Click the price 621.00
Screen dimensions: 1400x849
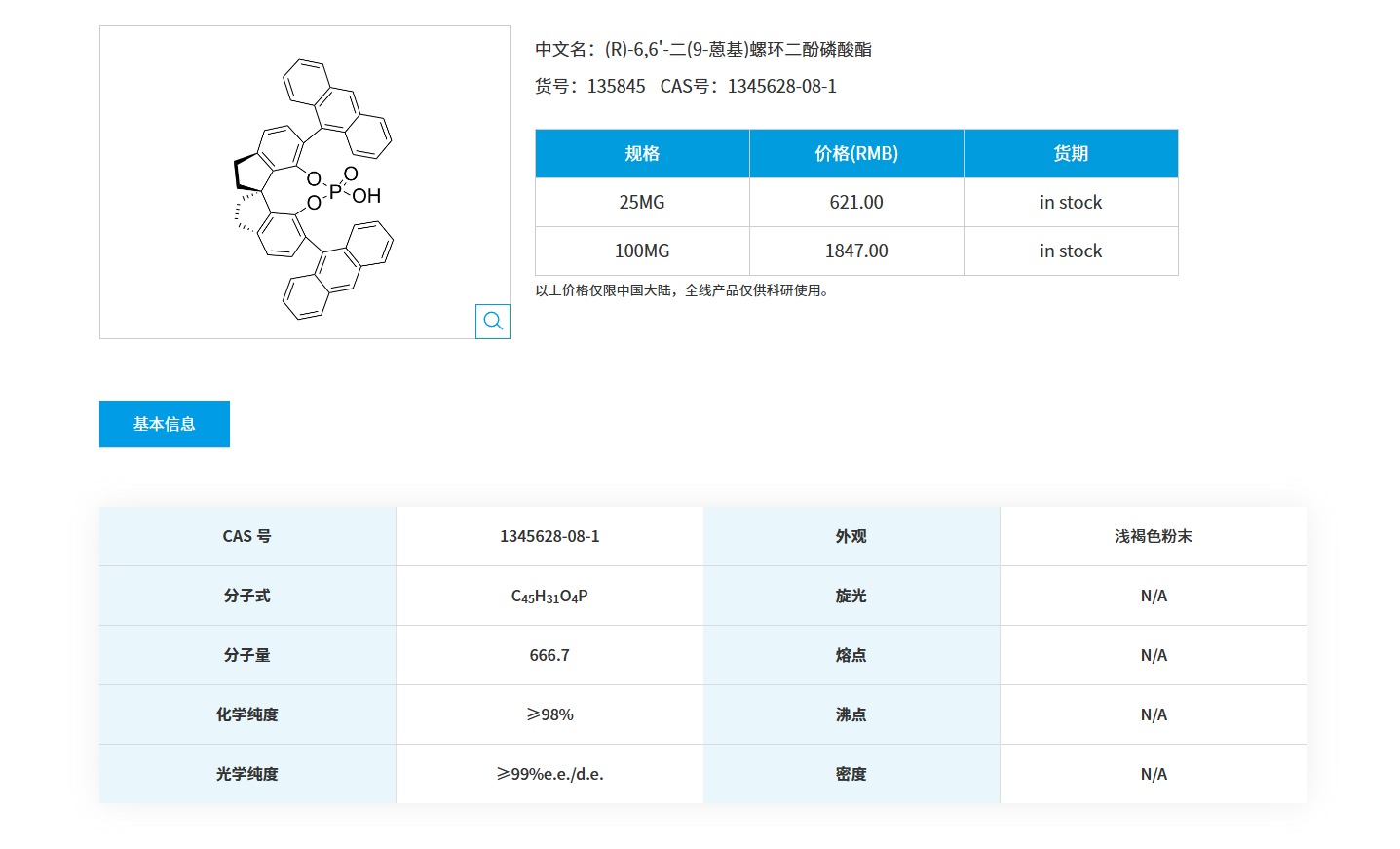pos(855,202)
